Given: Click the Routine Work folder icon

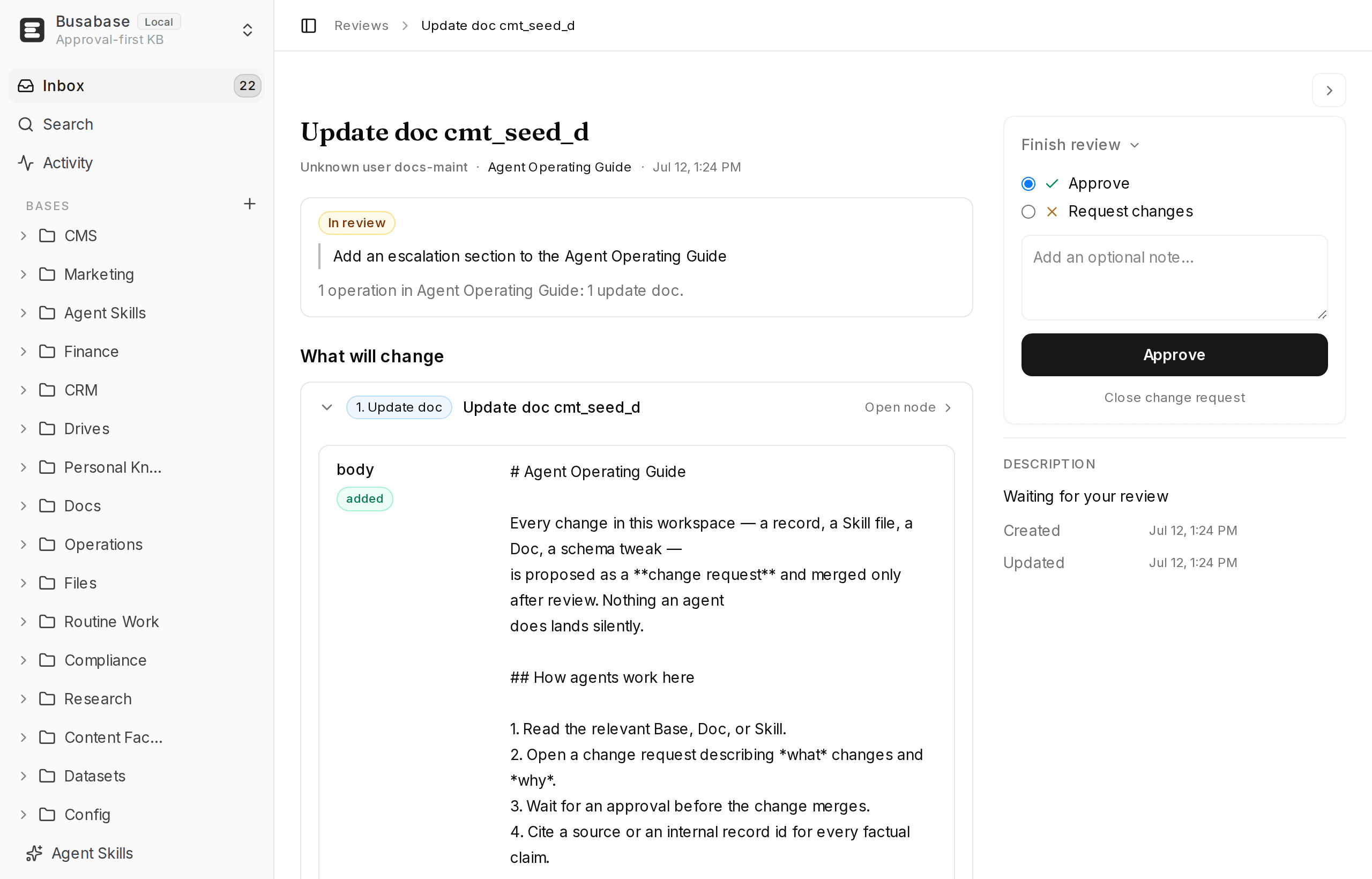Looking at the screenshot, I should [x=47, y=622].
